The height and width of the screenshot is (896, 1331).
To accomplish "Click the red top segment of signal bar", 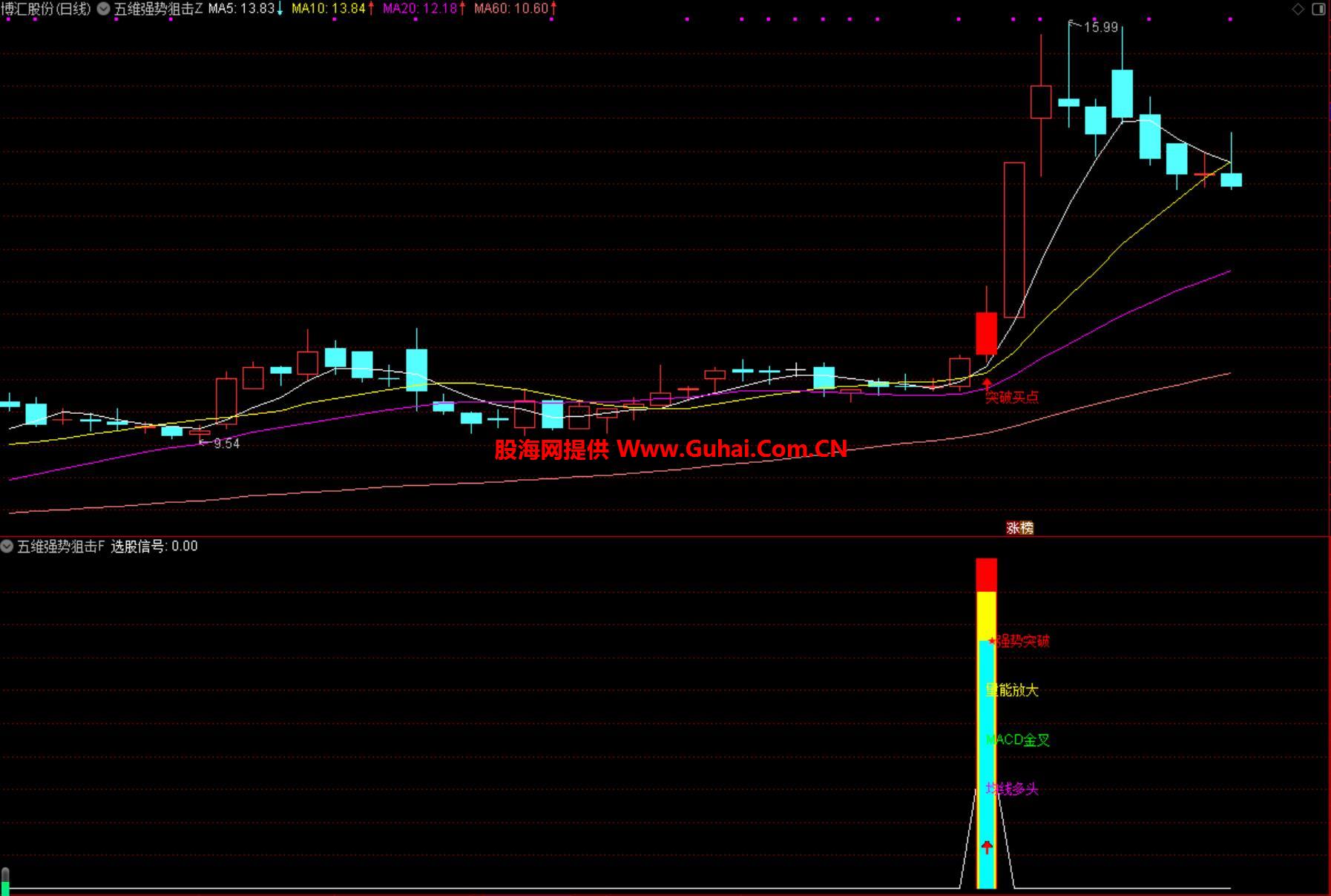I will [987, 575].
